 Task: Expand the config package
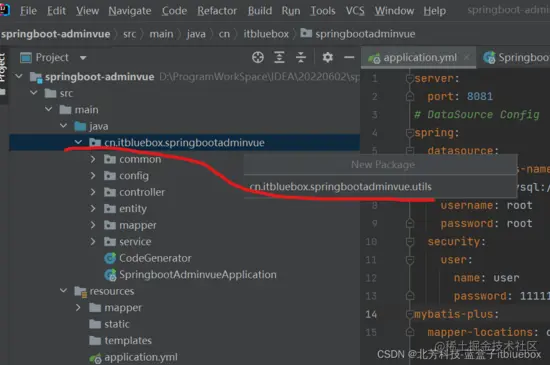pyautogui.click(x=93, y=175)
